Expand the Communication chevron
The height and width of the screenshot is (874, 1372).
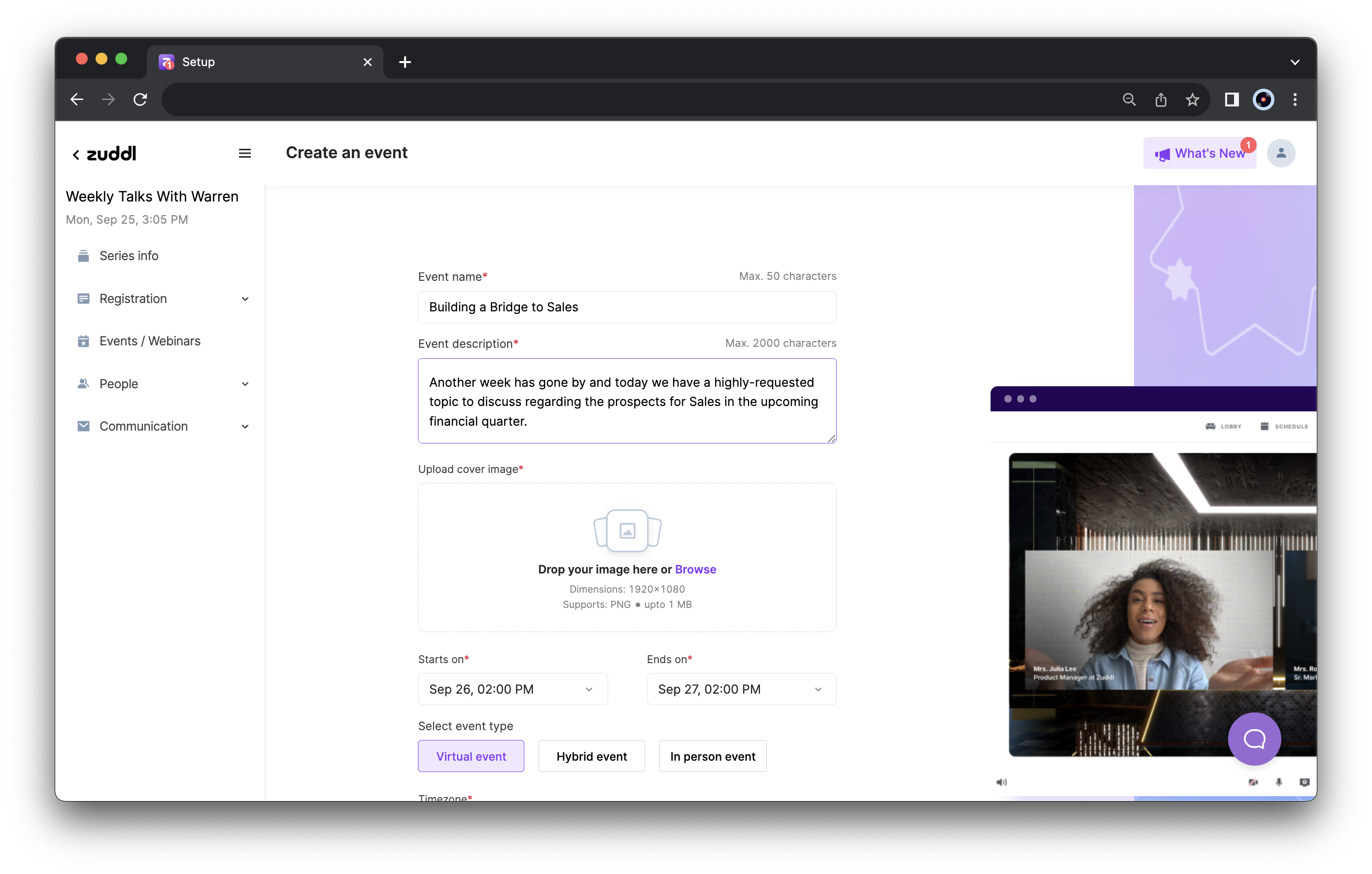(x=245, y=427)
